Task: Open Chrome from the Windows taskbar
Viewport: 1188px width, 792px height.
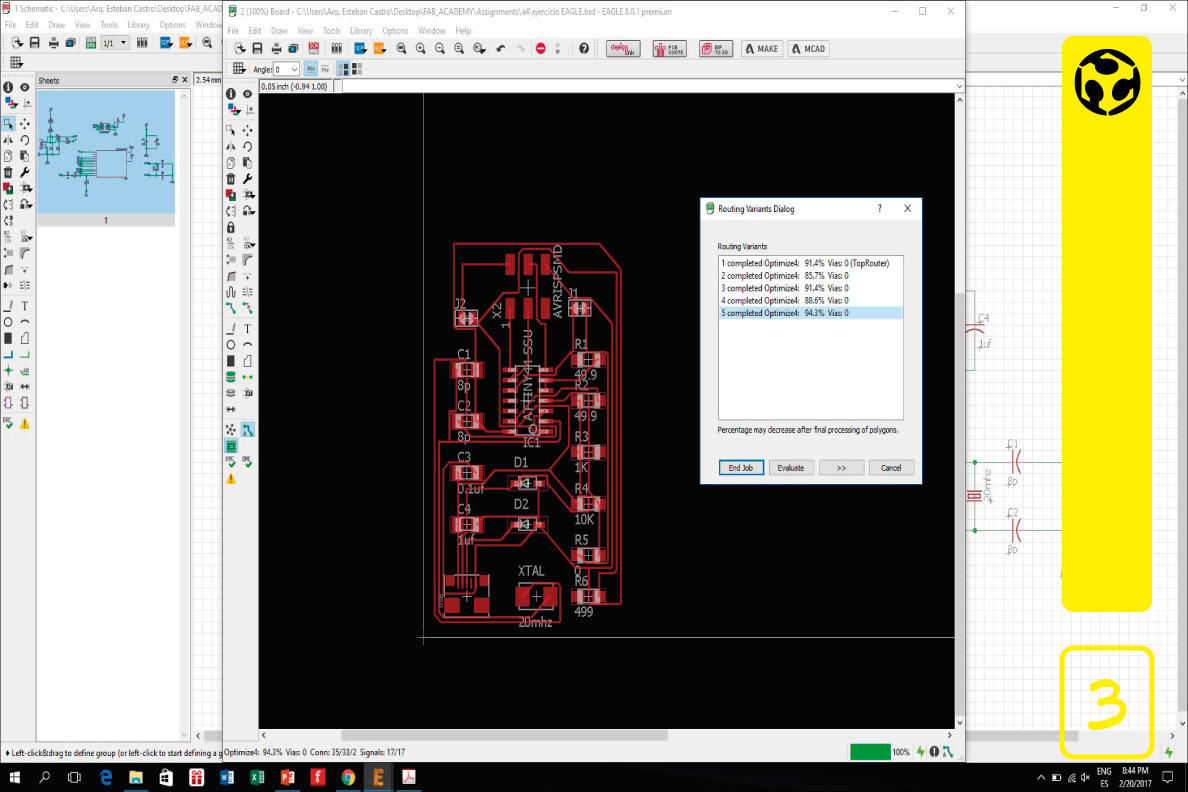Action: [348, 777]
